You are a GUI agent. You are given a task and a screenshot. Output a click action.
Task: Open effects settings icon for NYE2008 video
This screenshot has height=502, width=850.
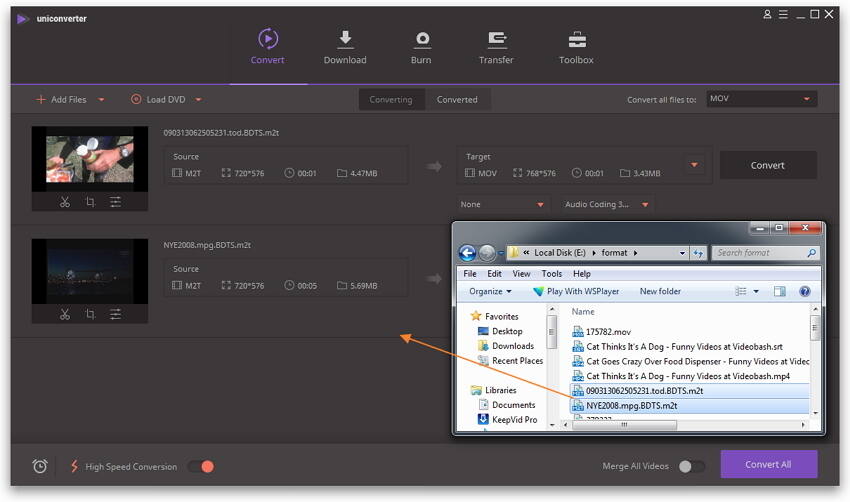[x=115, y=314]
